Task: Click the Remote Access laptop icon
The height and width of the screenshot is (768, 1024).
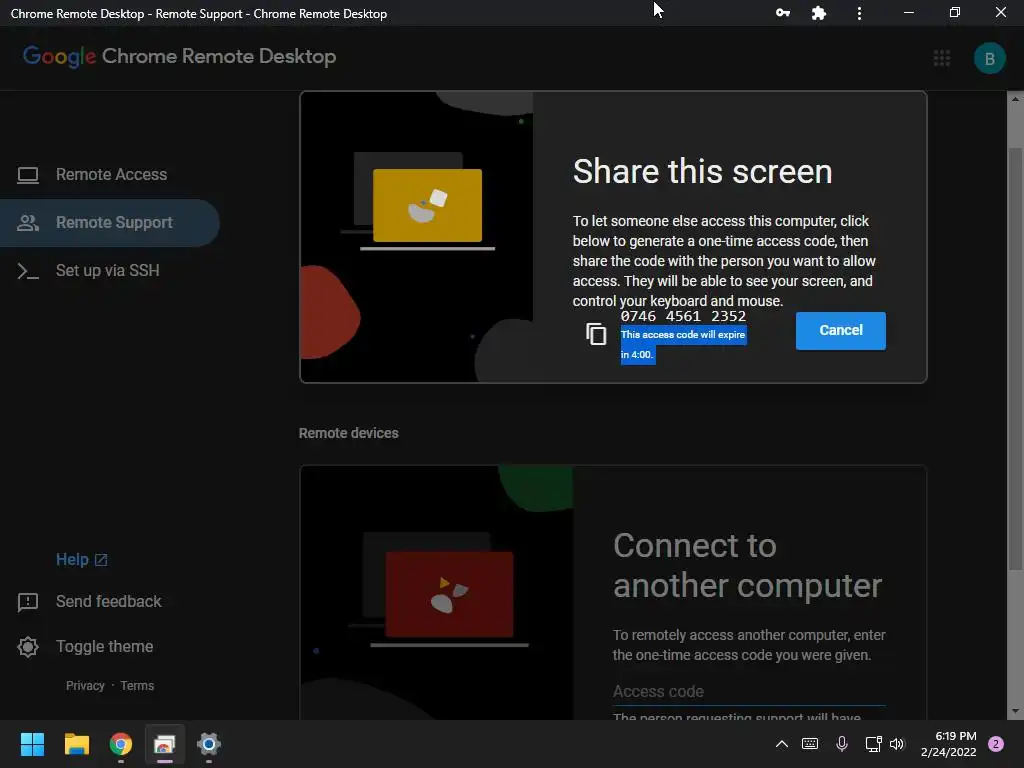Action: pyautogui.click(x=27, y=175)
